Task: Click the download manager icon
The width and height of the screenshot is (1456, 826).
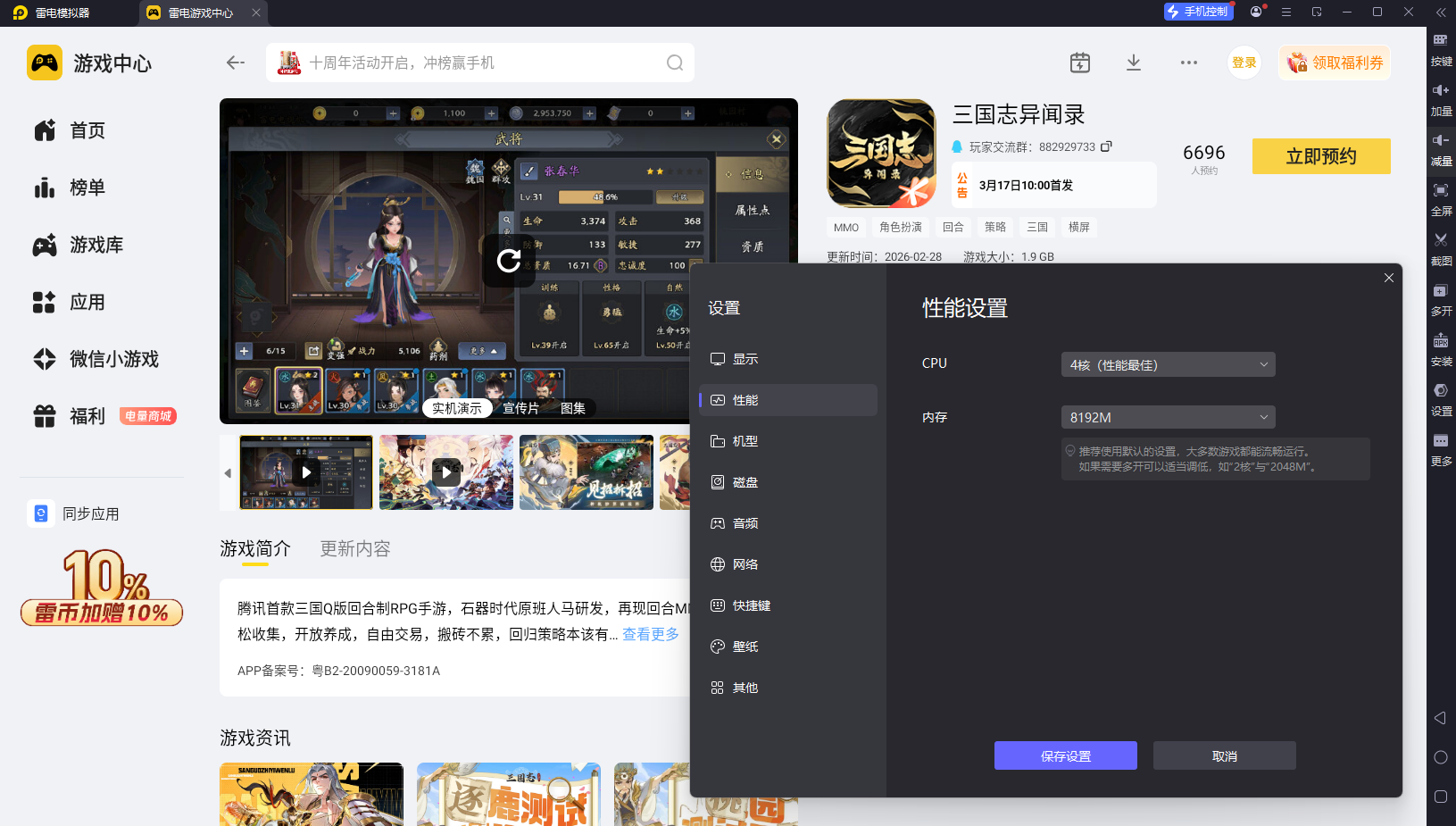Action: pos(1134,63)
